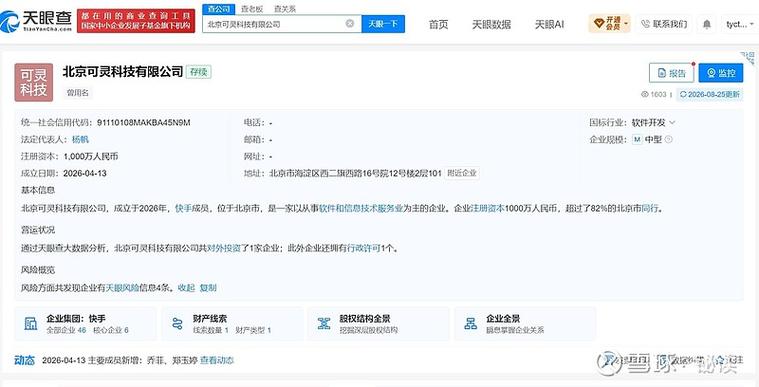Click the M size badge icon
Screen dimensions: 759x387
click(x=637, y=139)
